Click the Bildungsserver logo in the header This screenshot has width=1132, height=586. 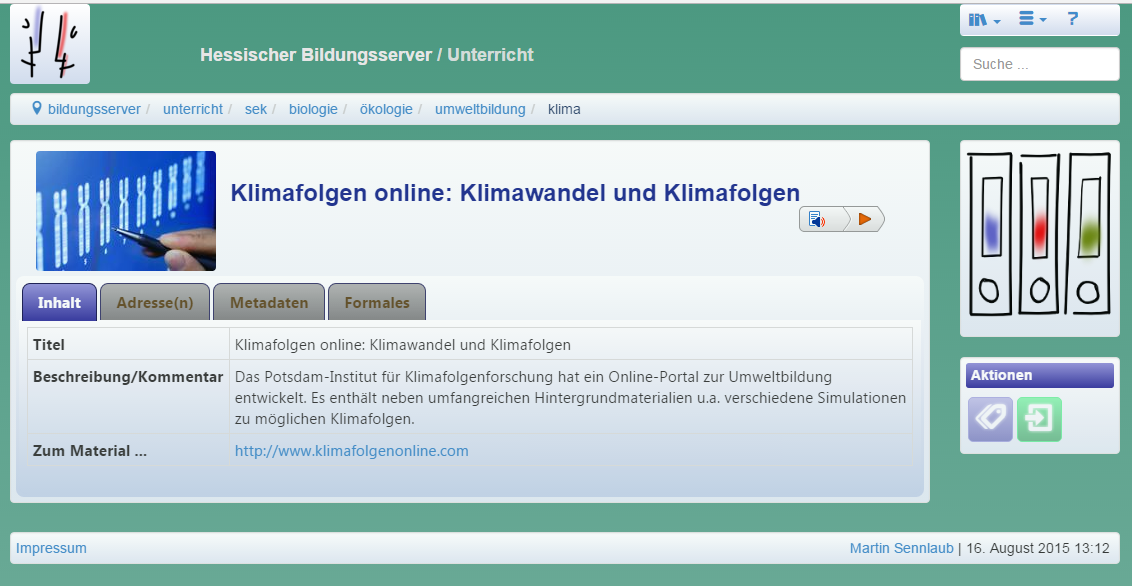point(50,44)
